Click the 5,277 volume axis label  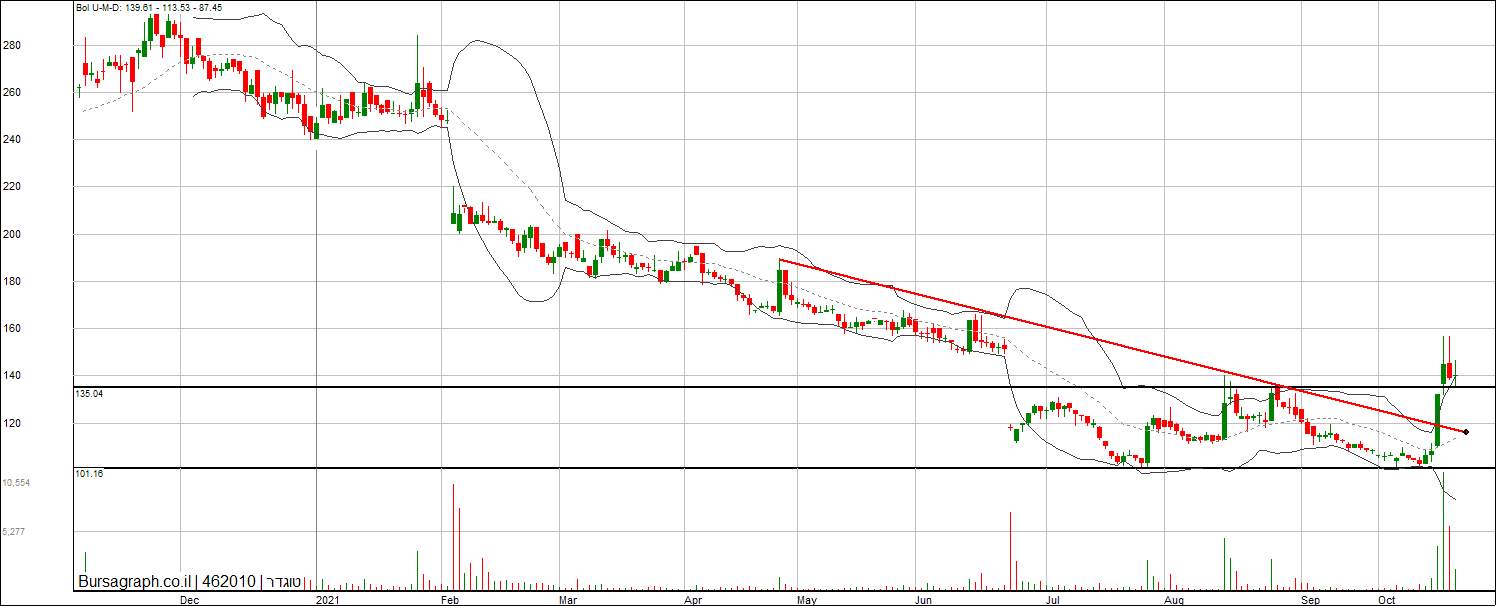pos(14,532)
